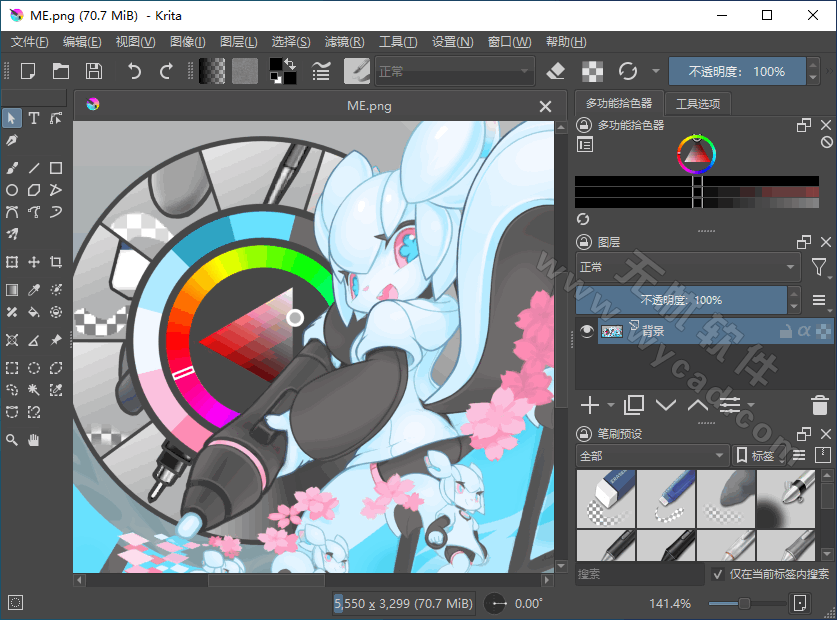Open the layer blending mode dropdown
Image resolution: width=837 pixels, height=620 pixels.
690,267
